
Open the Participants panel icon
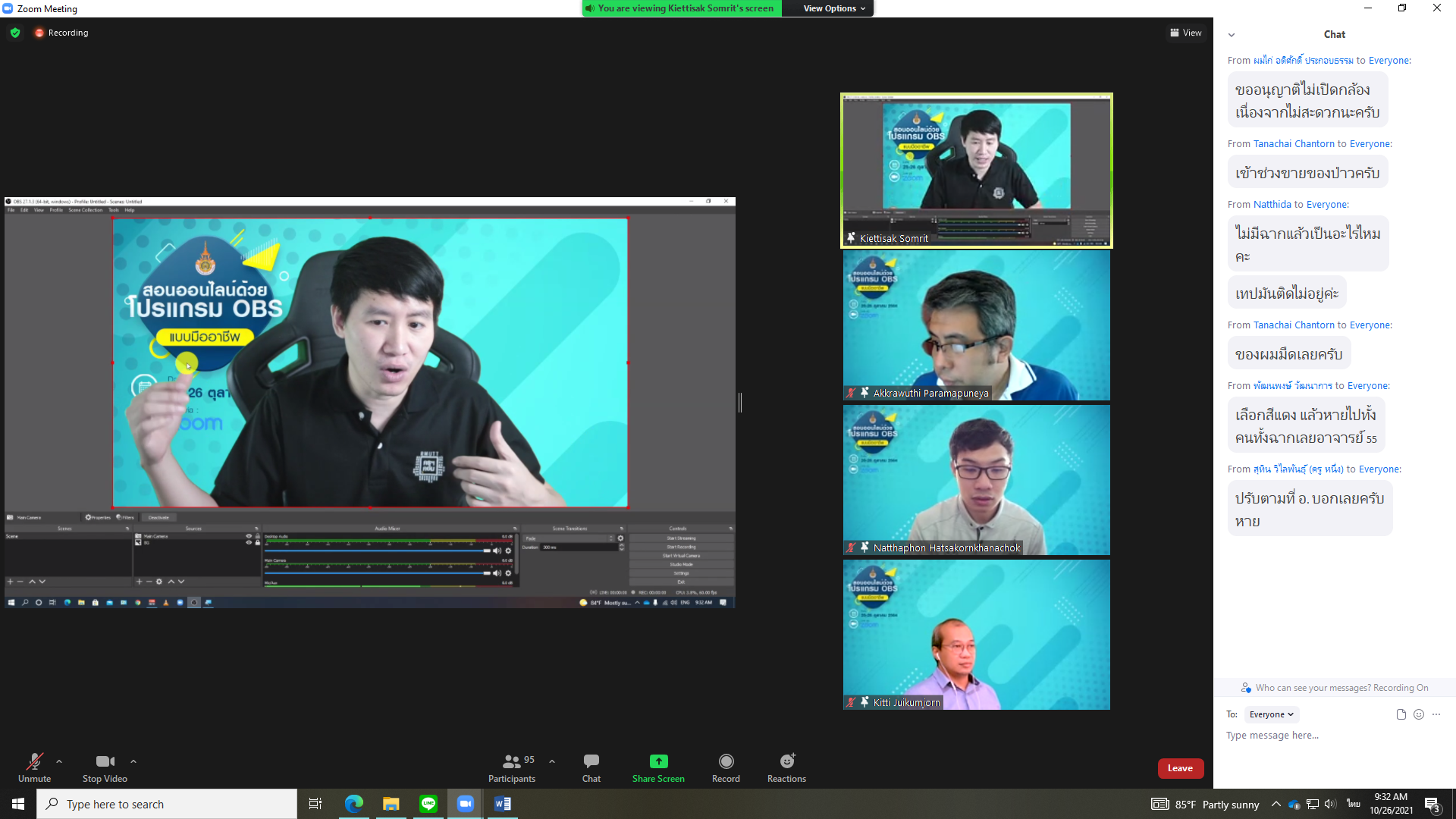coord(512,761)
